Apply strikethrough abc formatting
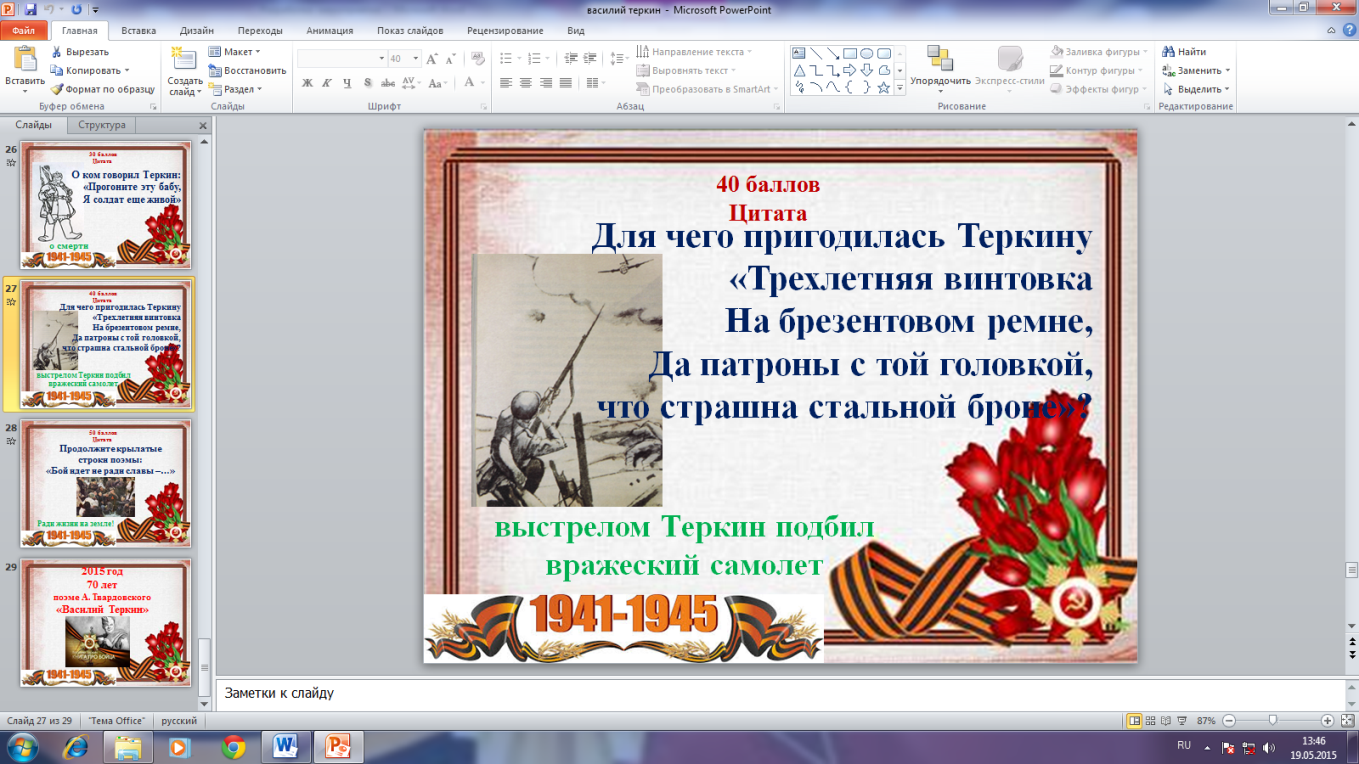The height and width of the screenshot is (764, 1359). (388, 83)
